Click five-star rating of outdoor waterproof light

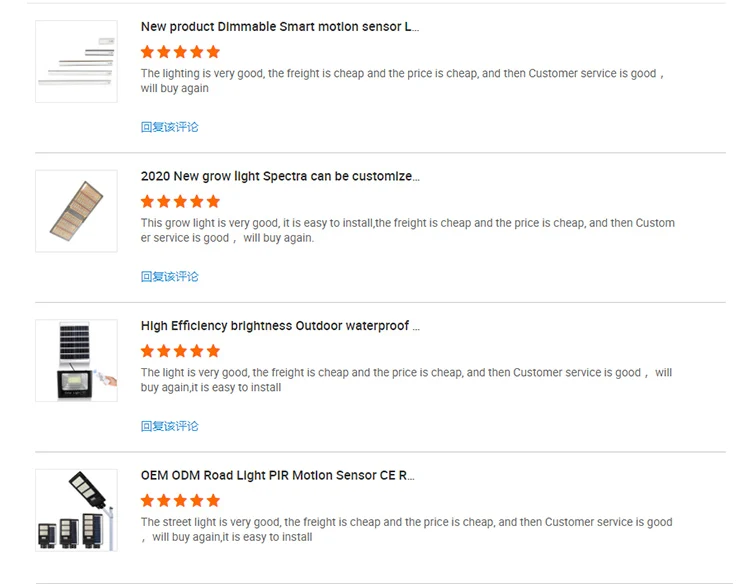pos(180,351)
